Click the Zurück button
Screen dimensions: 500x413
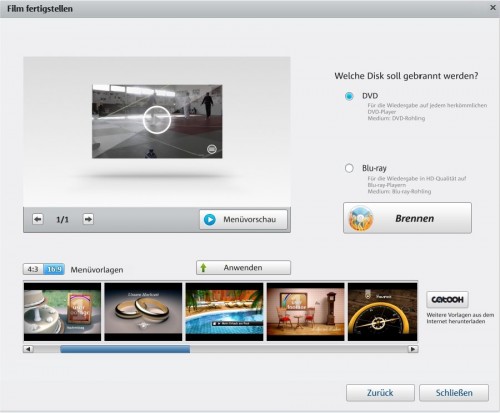[x=380, y=393]
